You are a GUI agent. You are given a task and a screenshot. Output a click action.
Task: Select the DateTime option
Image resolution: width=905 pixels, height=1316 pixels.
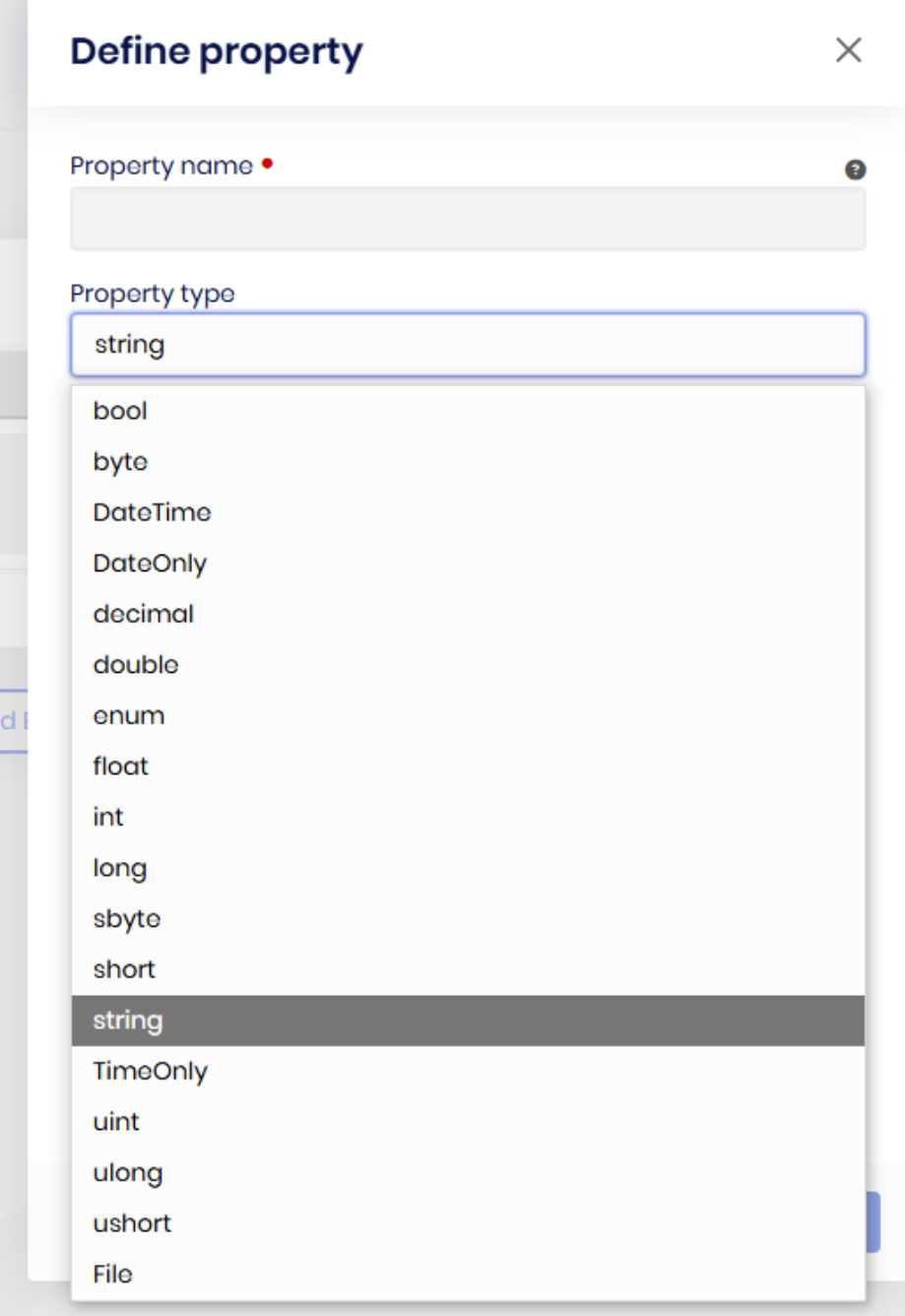152,512
